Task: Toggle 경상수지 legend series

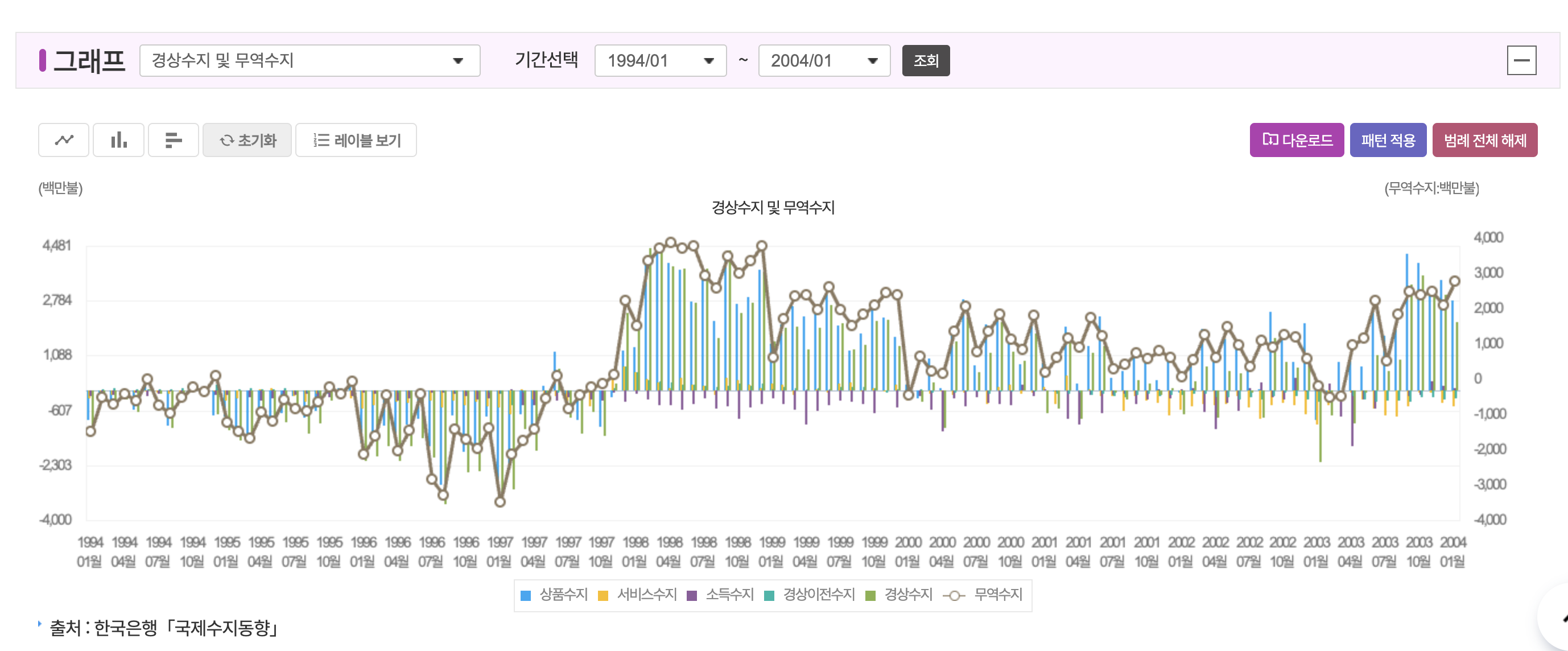Action: [x=899, y=595]
